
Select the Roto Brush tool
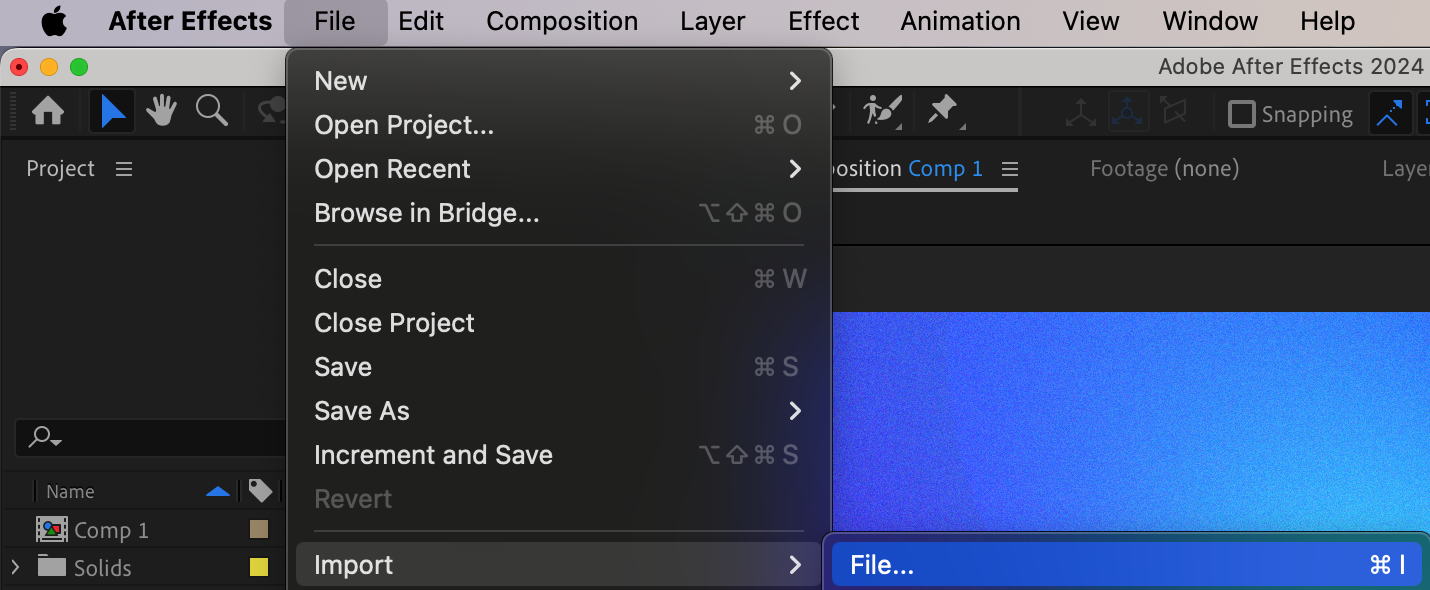[x=884, y=111]
